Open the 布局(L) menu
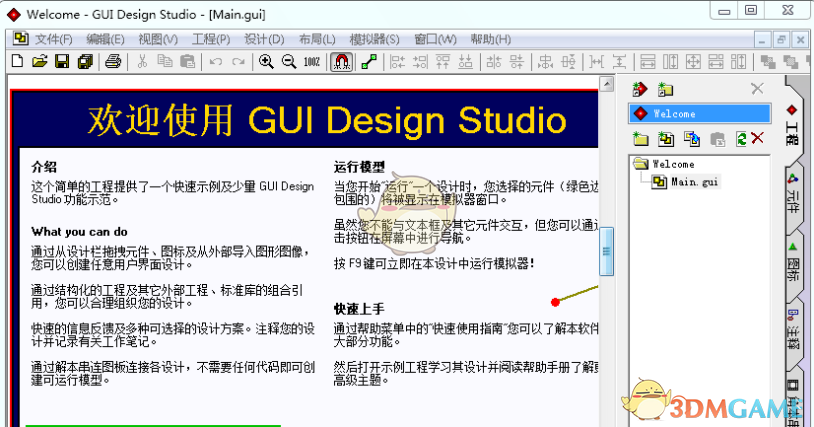Image resolution: width=814 pixels, height=427 pixels. [x=317, y=39]
